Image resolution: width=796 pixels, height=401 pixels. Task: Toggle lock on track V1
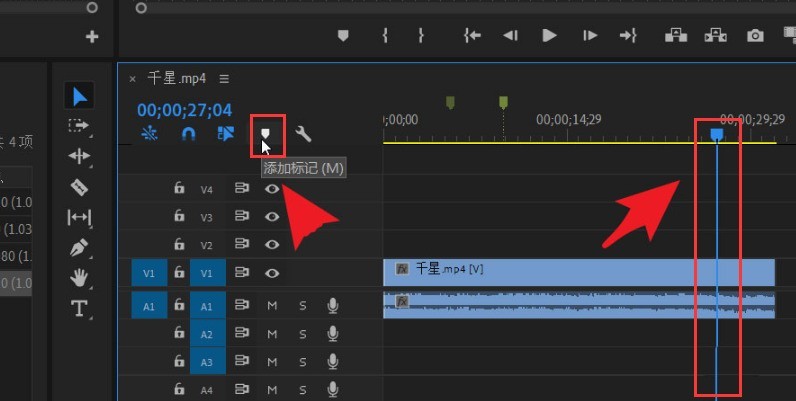click(x=179, y=273)
